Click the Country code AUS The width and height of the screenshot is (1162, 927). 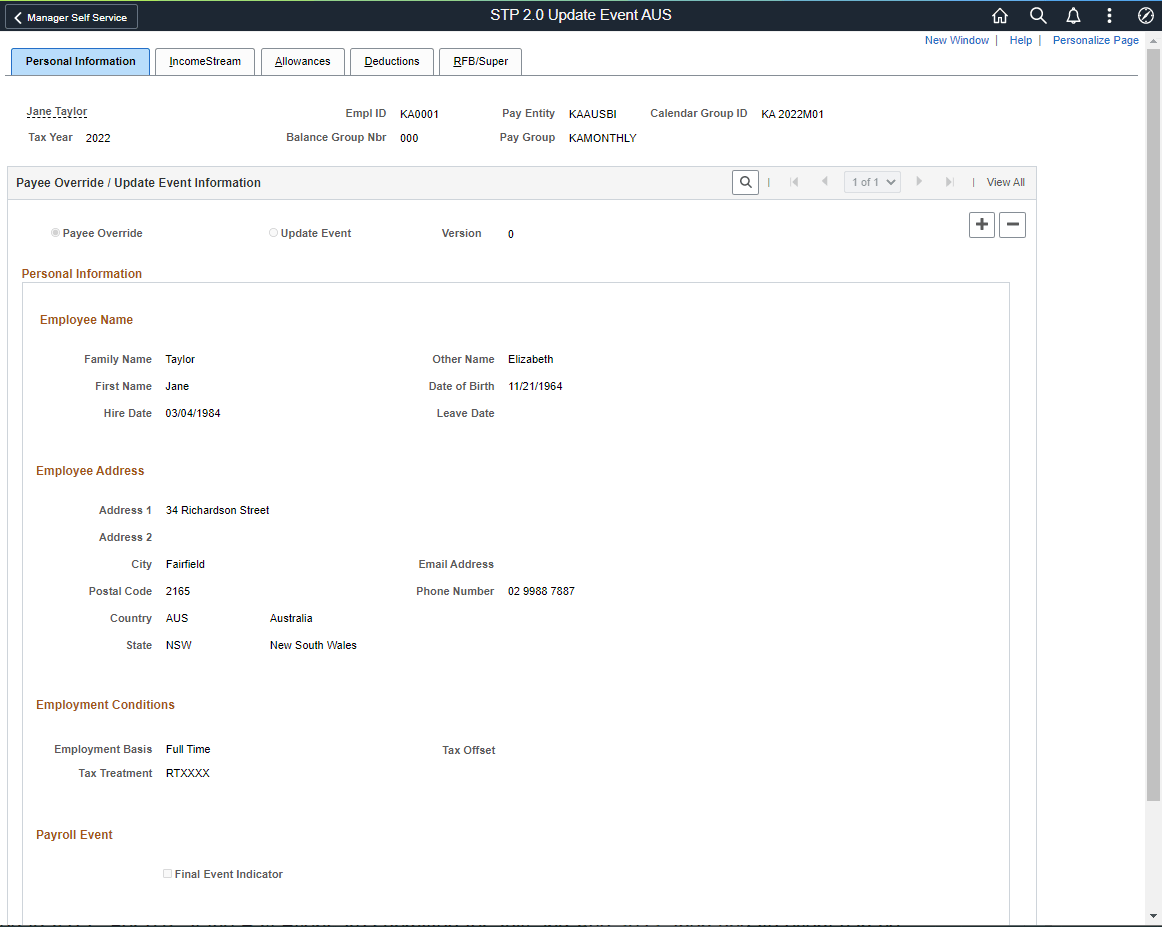(x=177, y=618)
